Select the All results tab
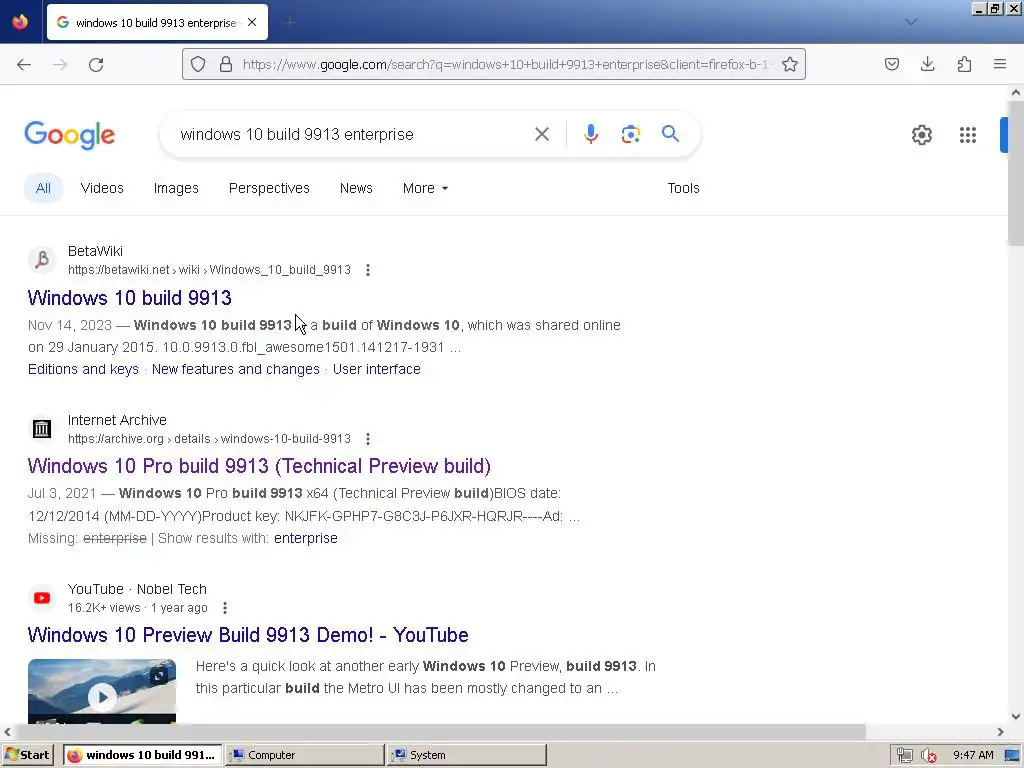 (43, 188)
